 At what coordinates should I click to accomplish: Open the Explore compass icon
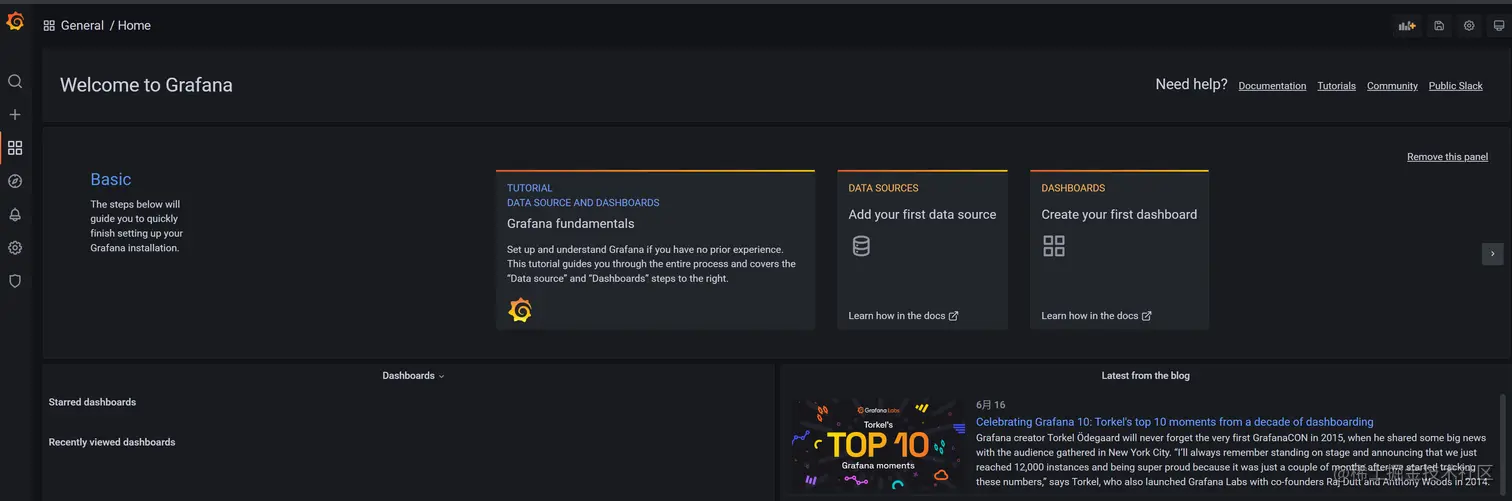(x=15, y=181)
